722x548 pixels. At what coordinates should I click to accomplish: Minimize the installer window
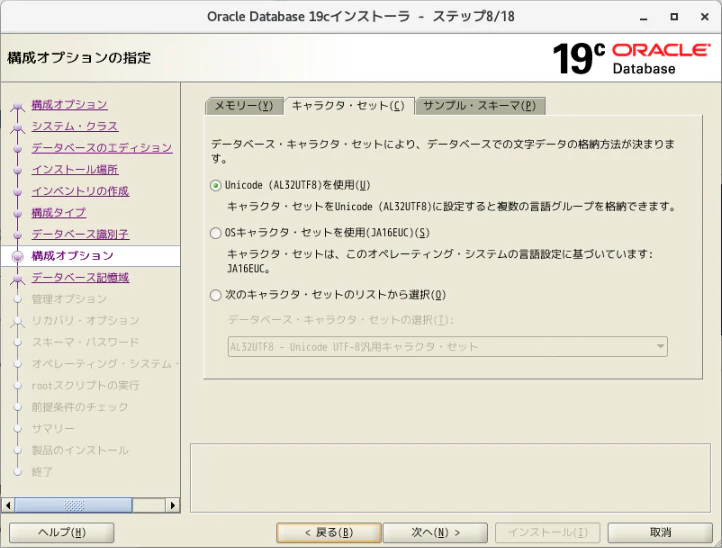pos(644,17)
